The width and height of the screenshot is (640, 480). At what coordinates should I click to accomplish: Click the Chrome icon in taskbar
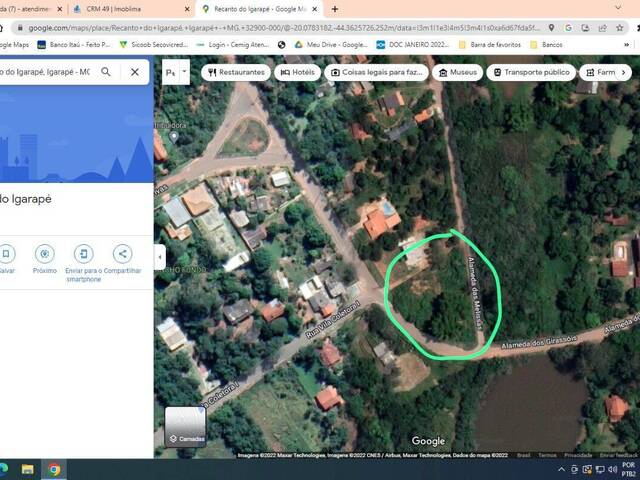pos(54,469)
